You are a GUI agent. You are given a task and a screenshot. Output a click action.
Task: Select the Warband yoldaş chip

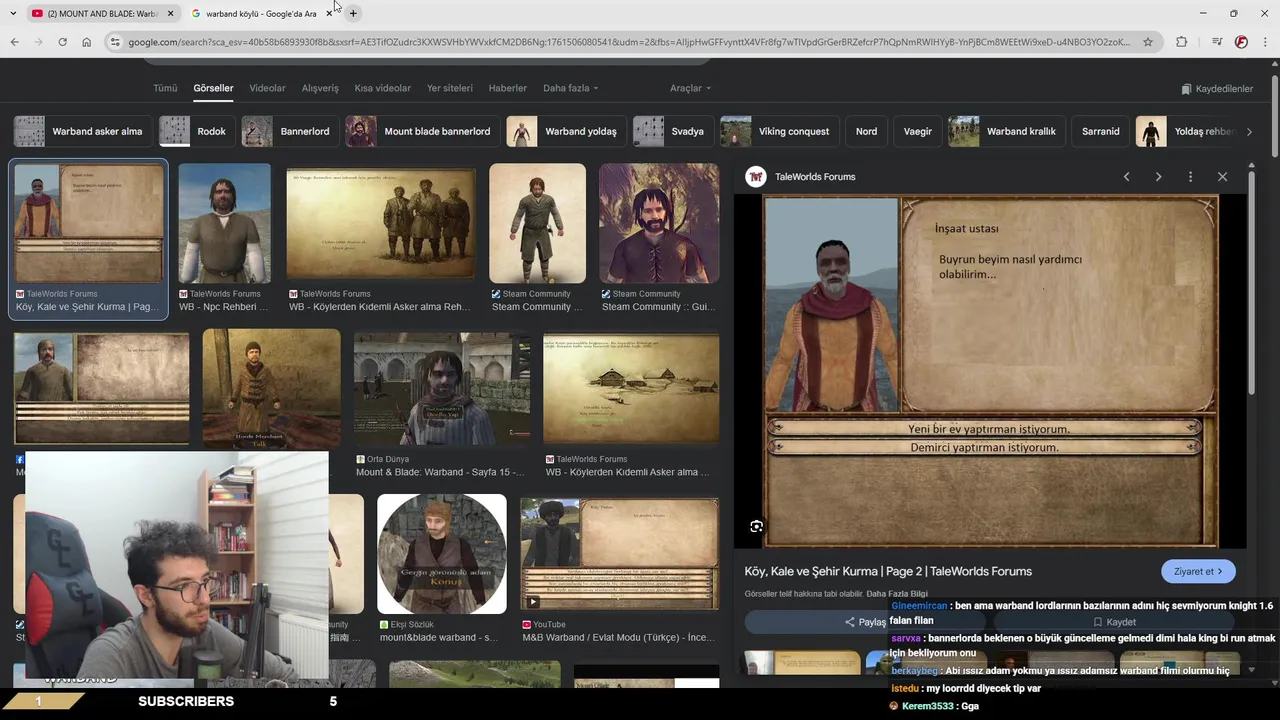pyautogui.click(x=565, y=131)
